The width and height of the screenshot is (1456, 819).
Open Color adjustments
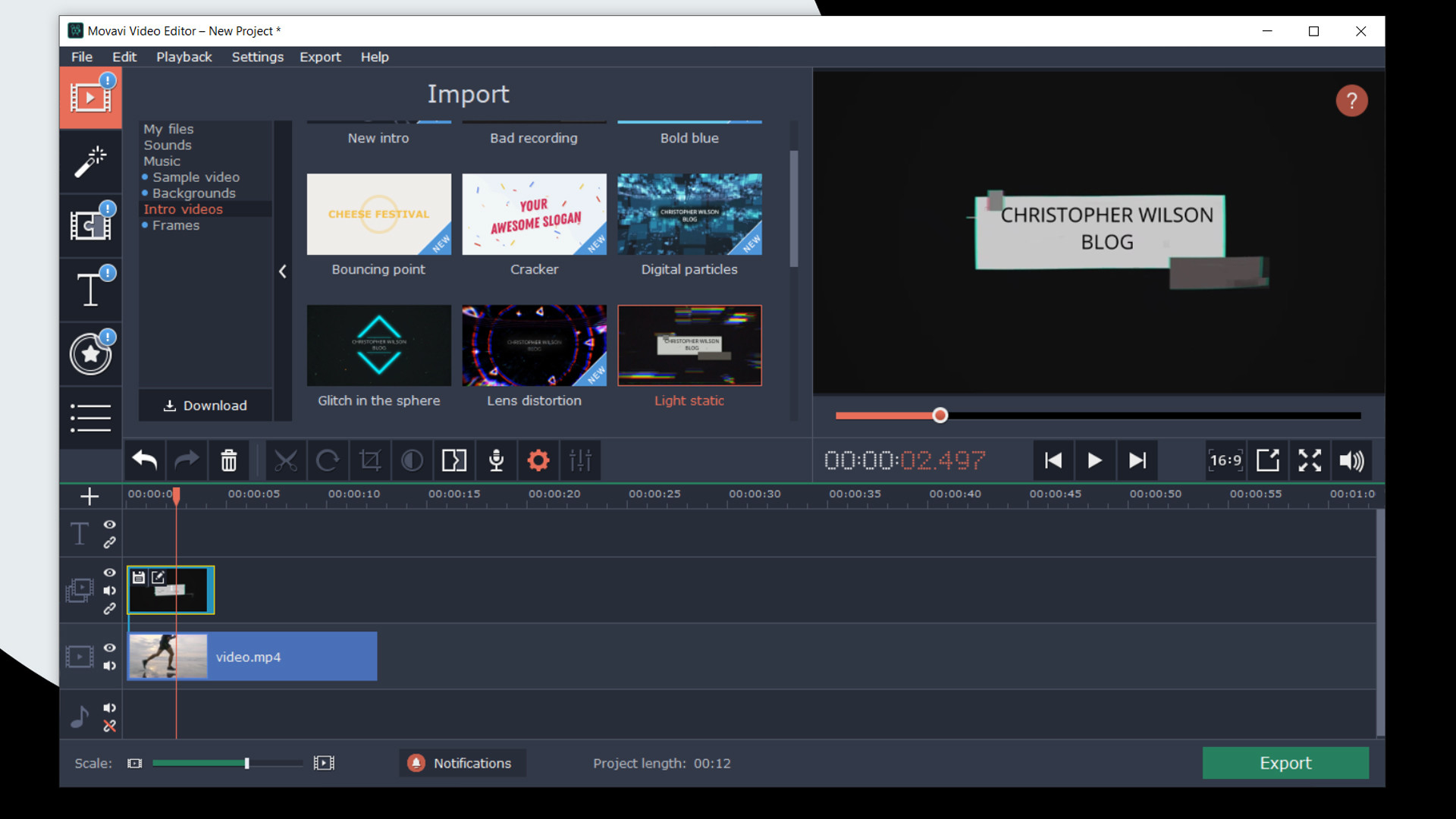coord(411,460)
